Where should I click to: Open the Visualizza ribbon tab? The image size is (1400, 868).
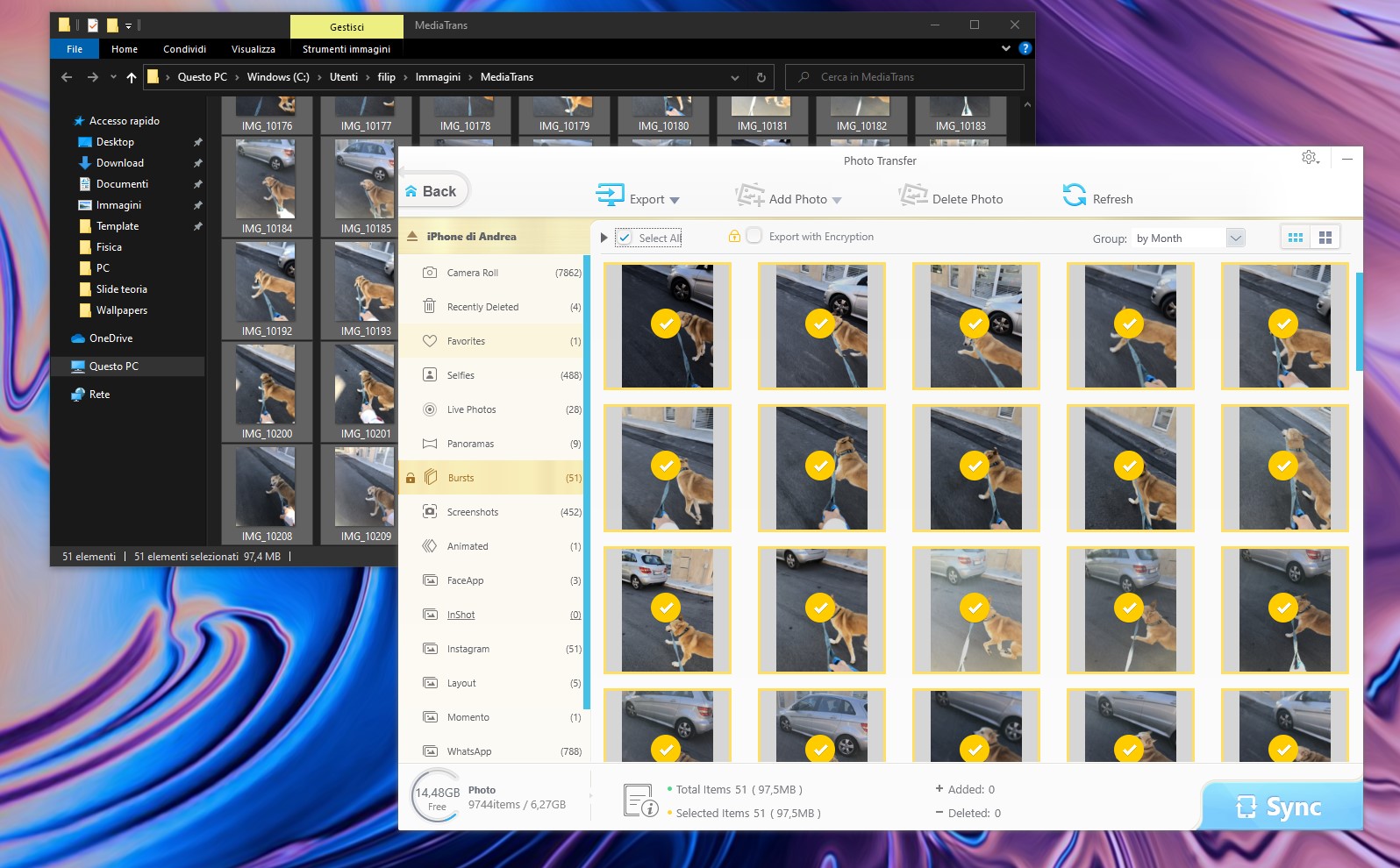click(x=254, y=49)
